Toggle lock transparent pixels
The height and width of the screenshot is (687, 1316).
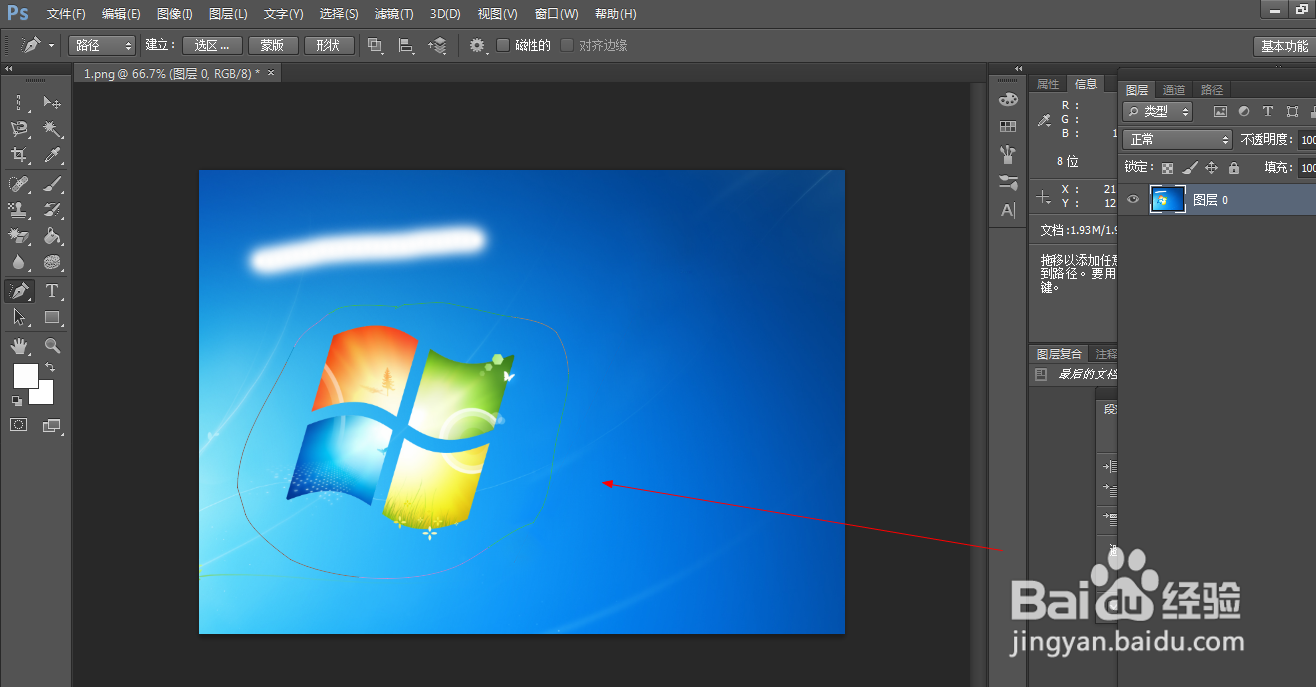[x=1167, y=168]
